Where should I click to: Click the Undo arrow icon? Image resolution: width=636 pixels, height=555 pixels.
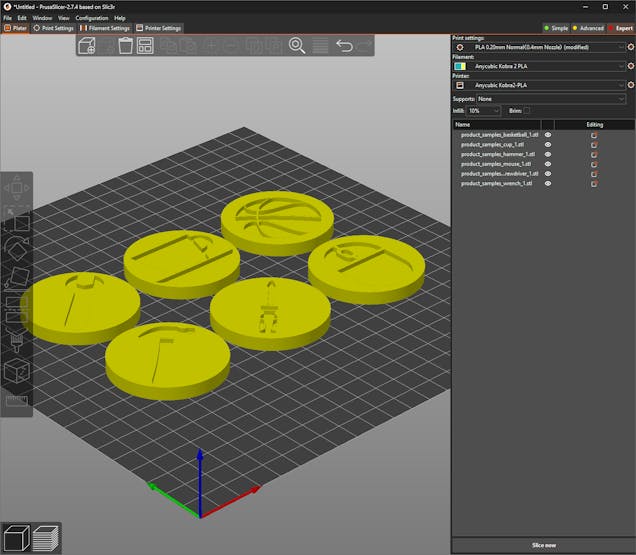coord(344,46)
